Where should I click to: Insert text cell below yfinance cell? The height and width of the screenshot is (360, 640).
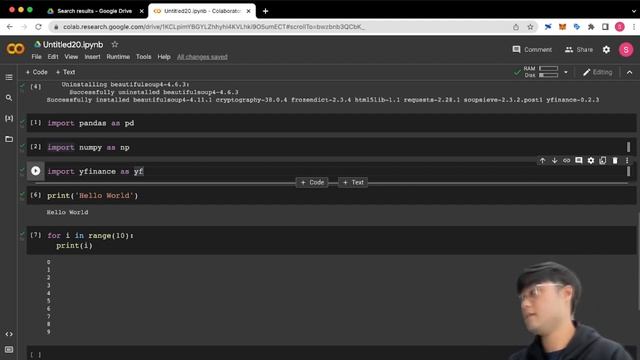[353, 182]
